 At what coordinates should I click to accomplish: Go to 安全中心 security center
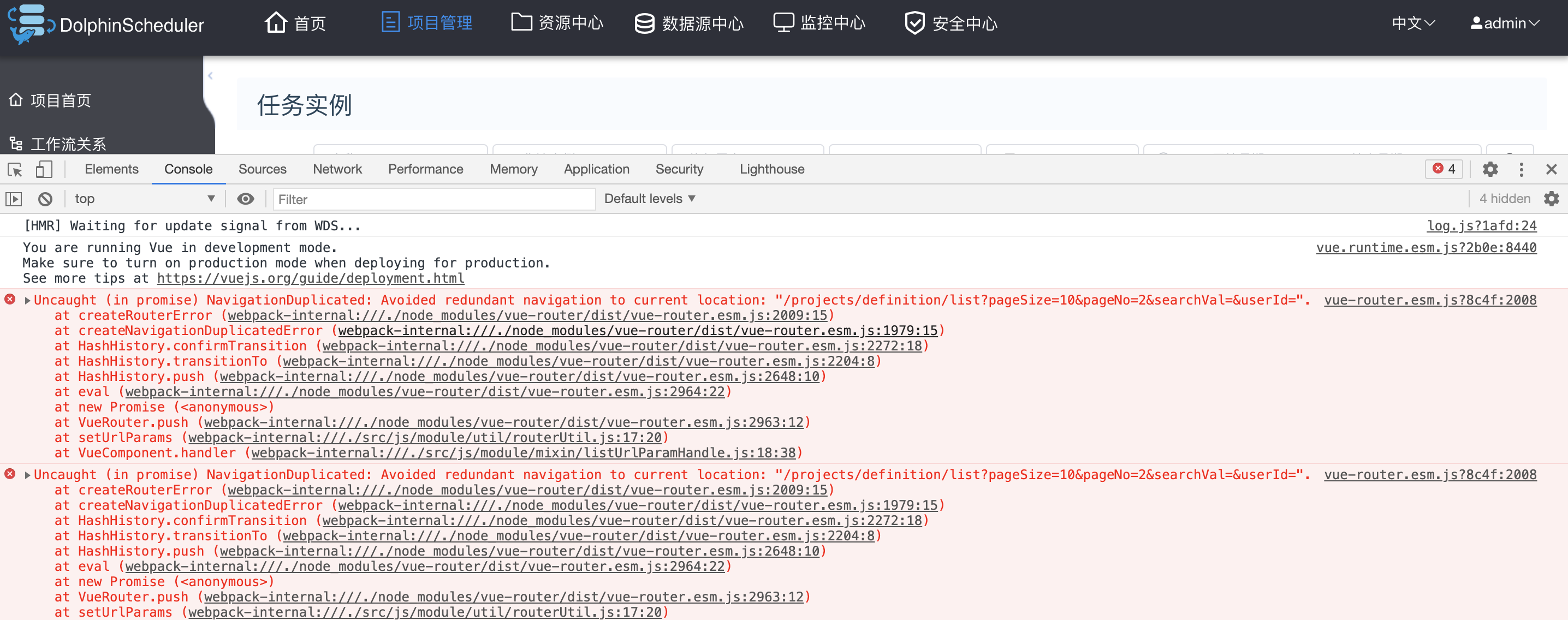tap(951, 23)
